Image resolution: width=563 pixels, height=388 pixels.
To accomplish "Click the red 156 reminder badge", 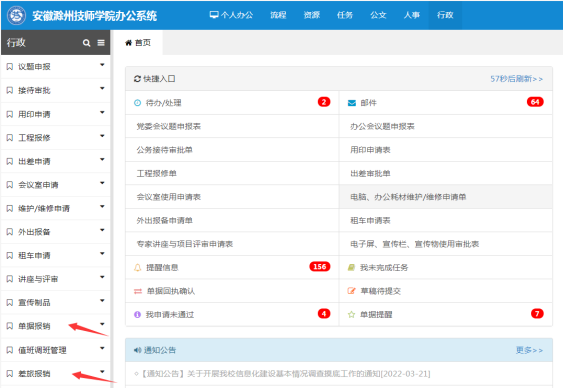I will (320, 267).
